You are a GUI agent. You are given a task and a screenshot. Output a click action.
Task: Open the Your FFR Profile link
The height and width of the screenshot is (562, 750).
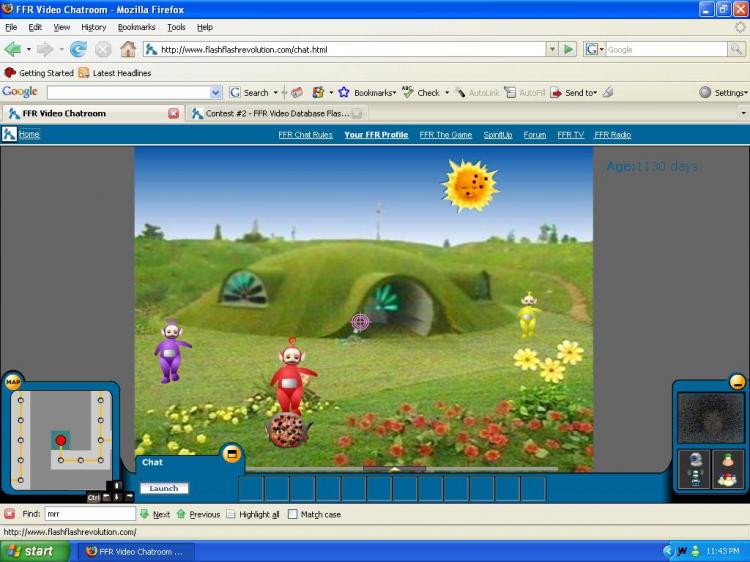376,135
